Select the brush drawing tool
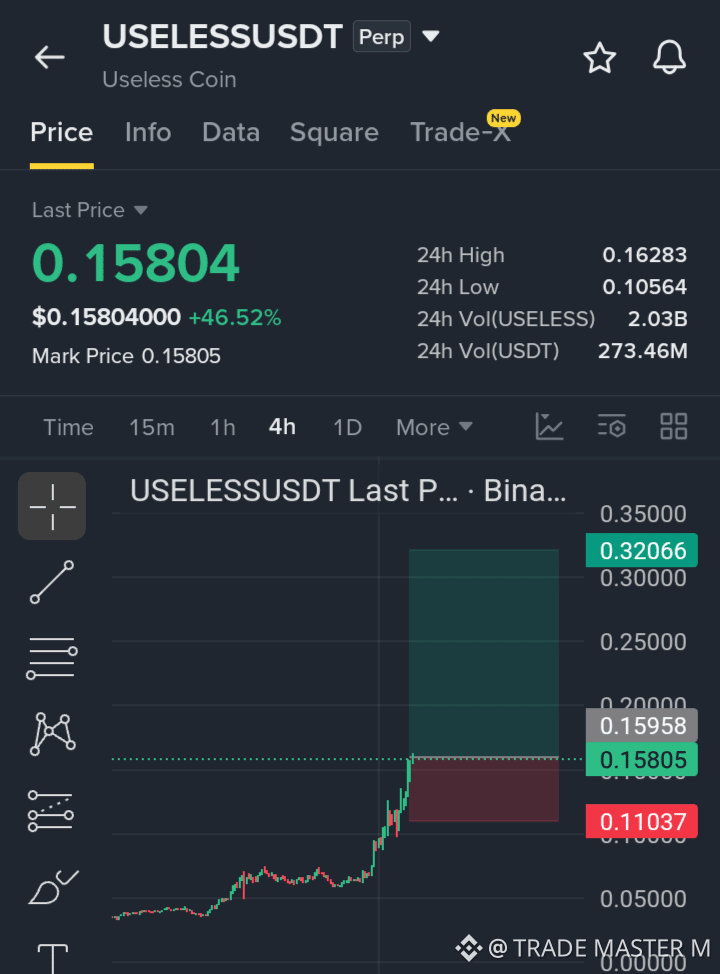Viewport: 720px width, 974px height. coord(53,886)
